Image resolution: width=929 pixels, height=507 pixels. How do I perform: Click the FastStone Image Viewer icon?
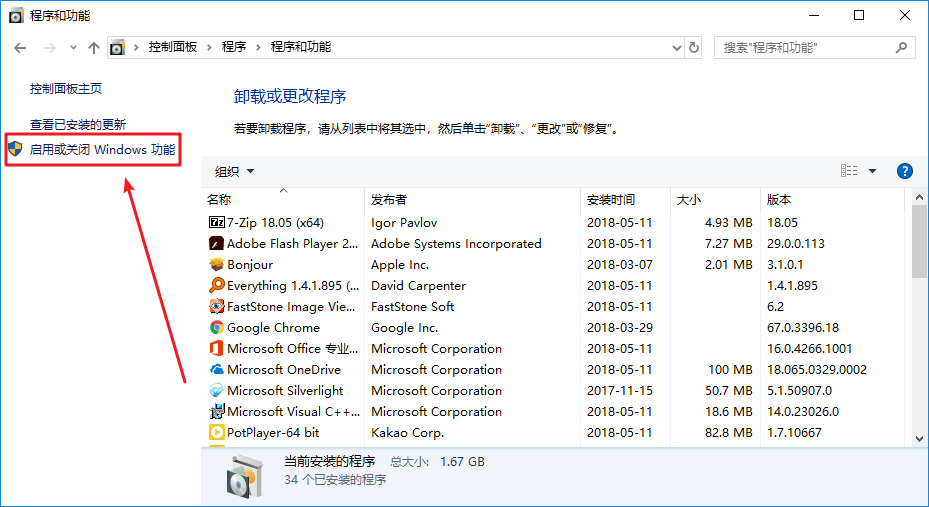pyautogui.click(x=217, y=306)
